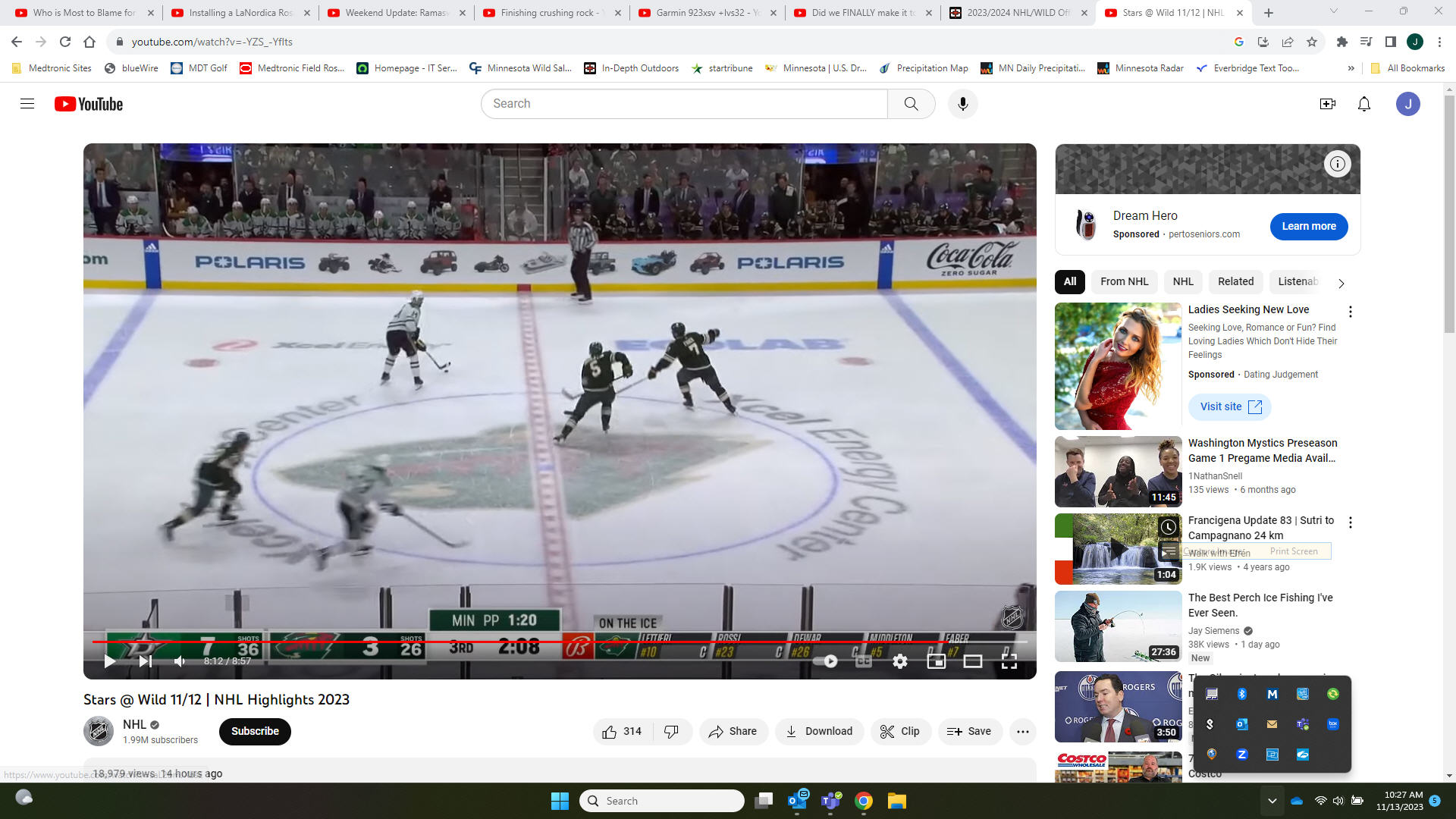Toggle the autoplay switch in player
This screenshot has height=819, width=1456.
[x=826, y=661]
